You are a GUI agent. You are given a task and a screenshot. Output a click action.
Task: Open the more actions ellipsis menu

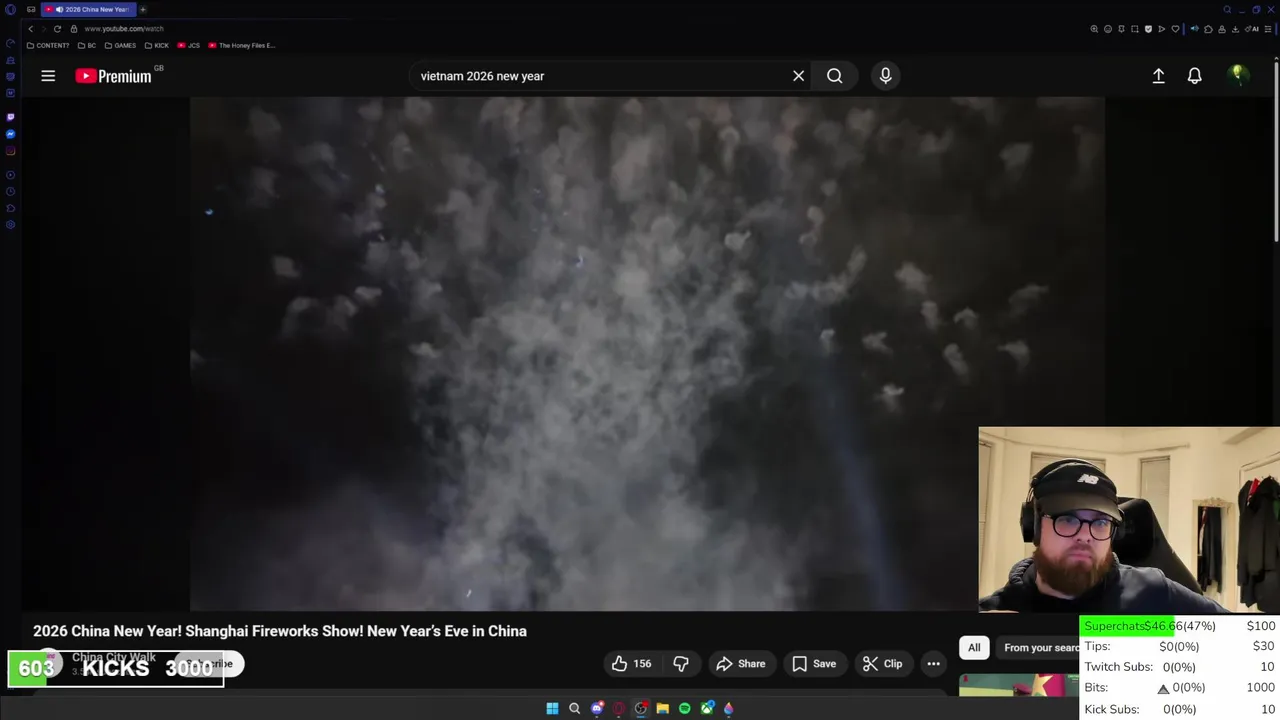pyautogui.click(x=933, y=664)
